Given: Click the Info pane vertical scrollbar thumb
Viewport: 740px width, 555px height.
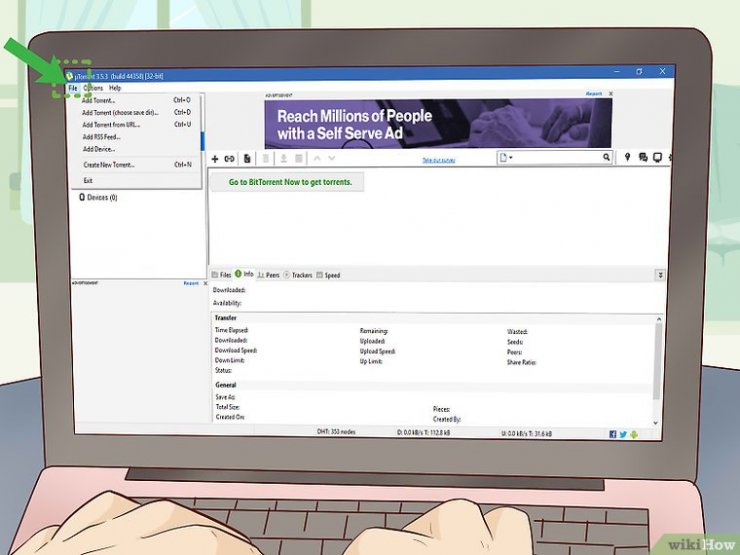Looking at the screenshot, I should [657, 362].
